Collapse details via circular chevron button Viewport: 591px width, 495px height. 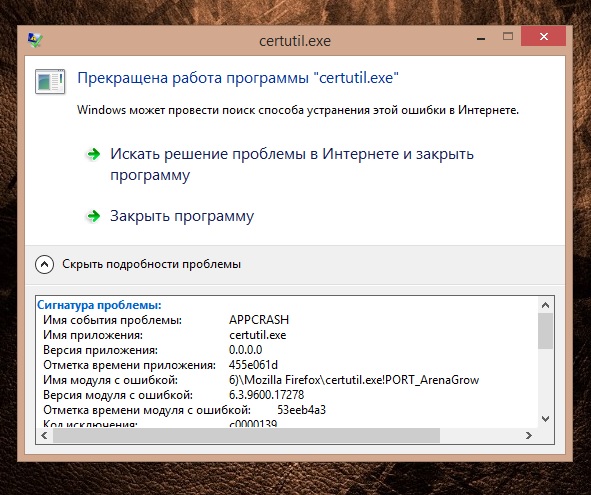click(x=44, y=264)
